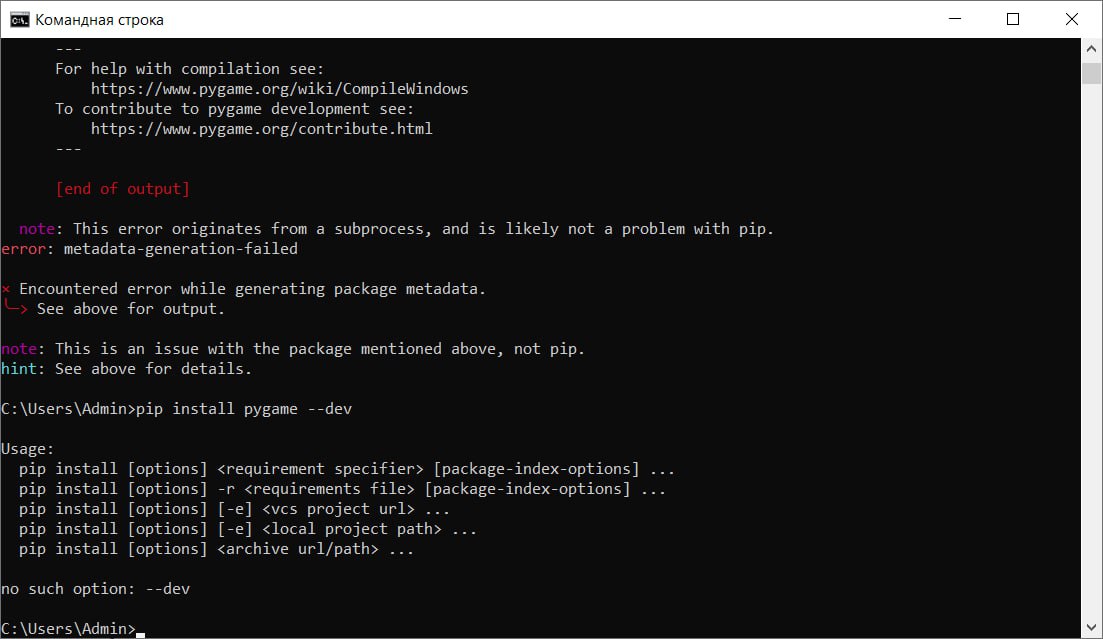Click the empty scrollbar track below thumb

[x=1092, y=350]
